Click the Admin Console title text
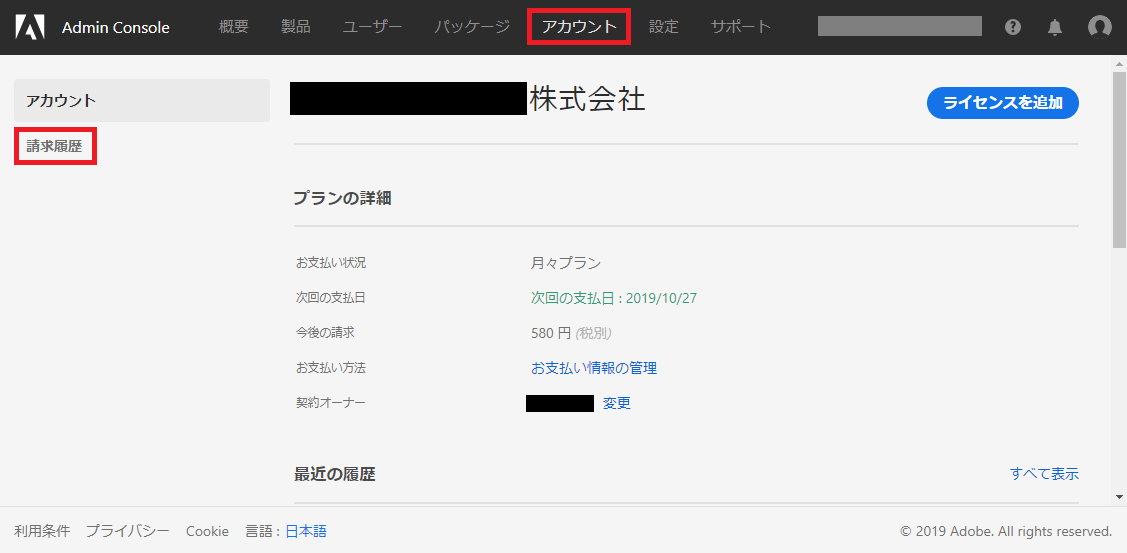 point(116,28)
